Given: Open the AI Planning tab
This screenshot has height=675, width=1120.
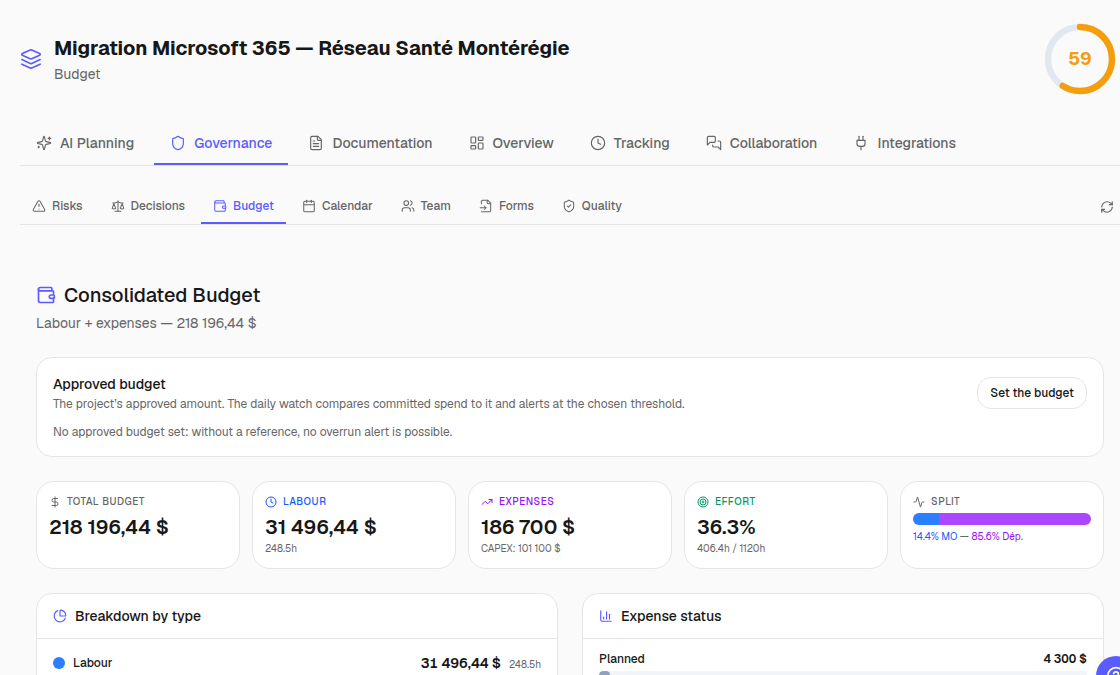Looking at the screenshot, I should pyautogui.click(x=85, y=143).
